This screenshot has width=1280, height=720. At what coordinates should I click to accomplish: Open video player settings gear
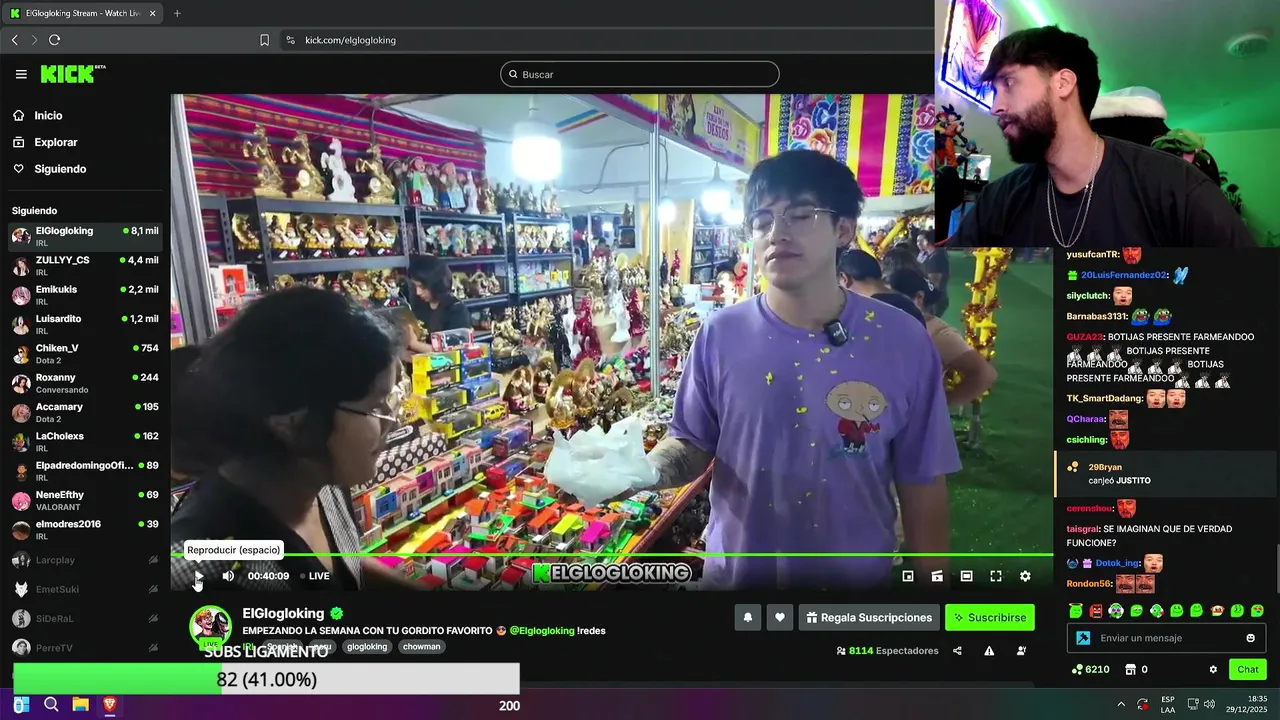point(1025,576)
